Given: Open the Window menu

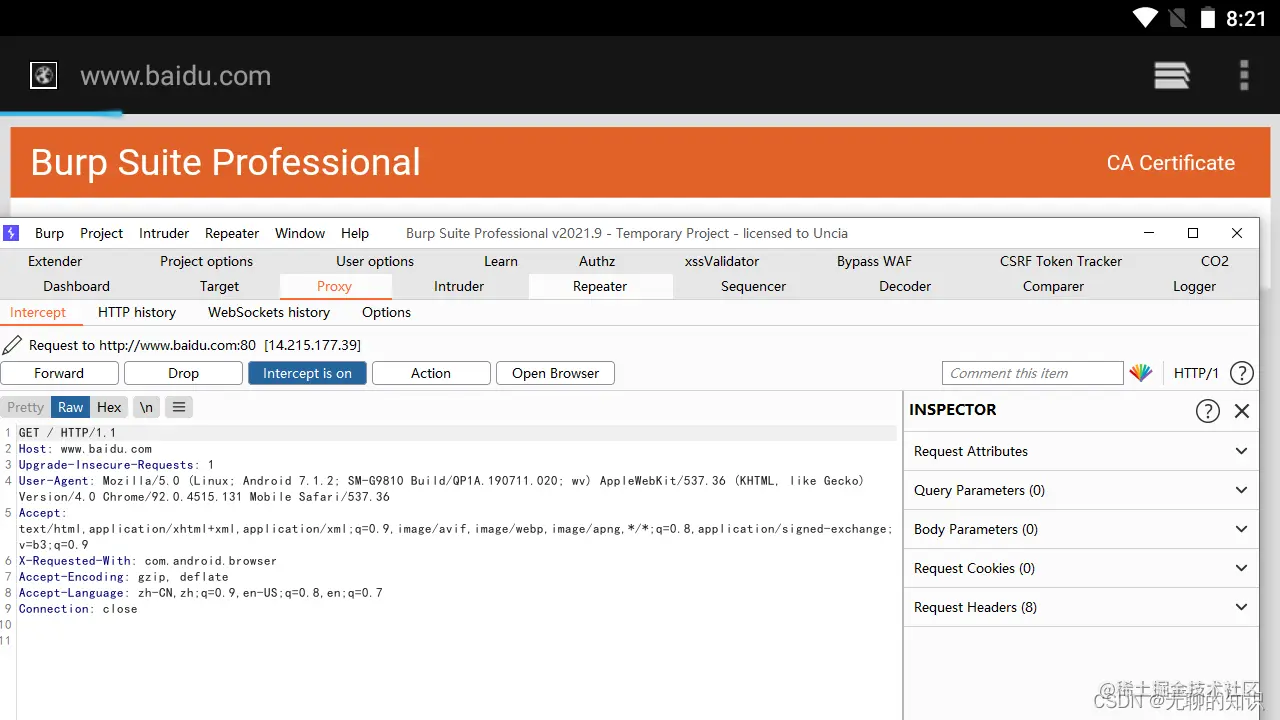Looking at the screenshot, I should point(300,233).
